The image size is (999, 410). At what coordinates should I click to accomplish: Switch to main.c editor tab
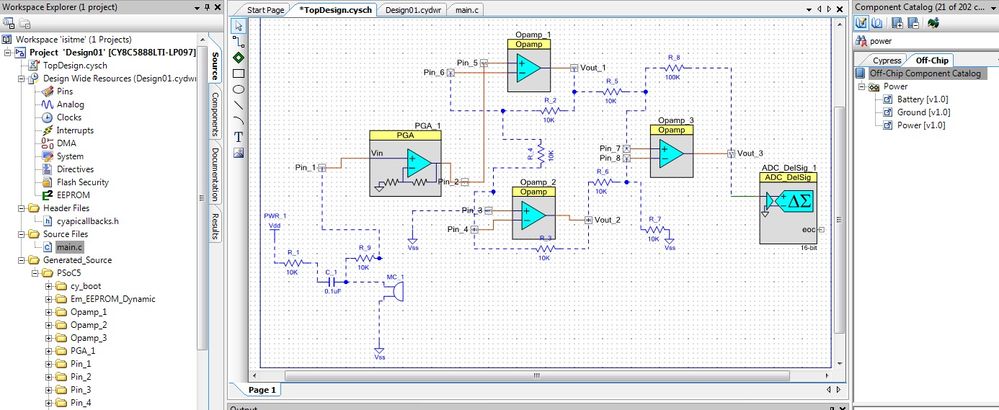point(468,10)
